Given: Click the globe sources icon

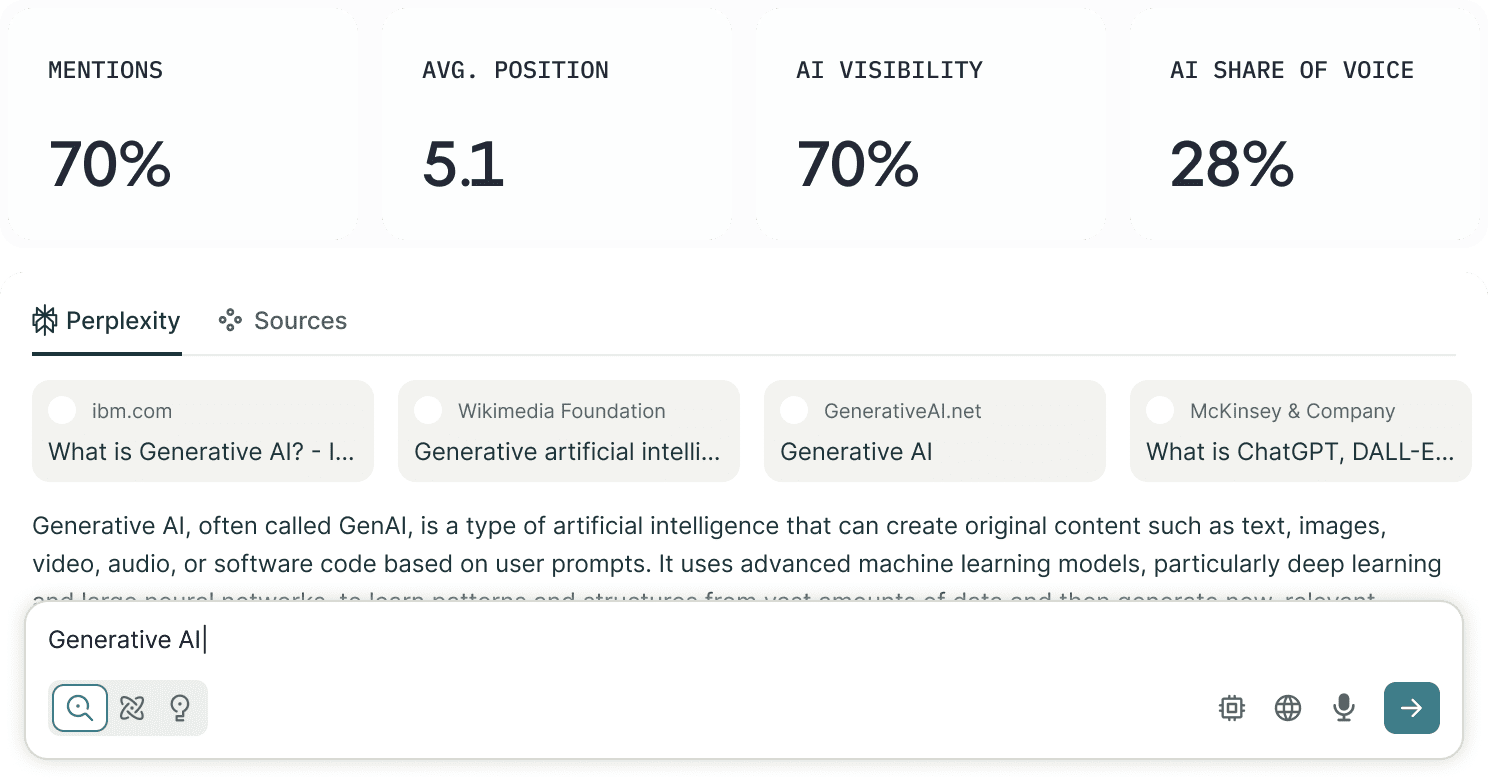Looking at the screenshot, I should (x=1288, y=708).
